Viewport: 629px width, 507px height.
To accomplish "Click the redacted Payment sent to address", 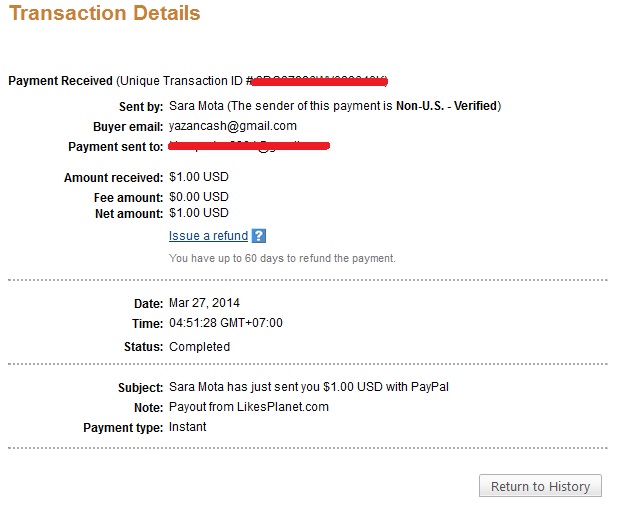I will (250, 147).
